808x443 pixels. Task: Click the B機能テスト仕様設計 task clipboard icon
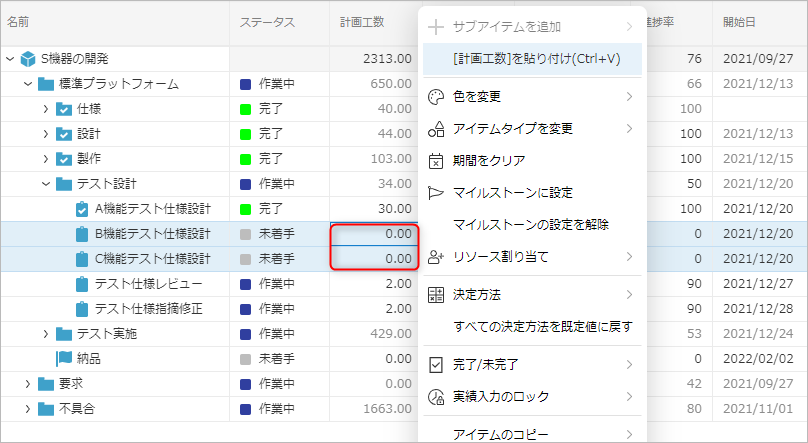pyautogui.click(x=82, y=234)
